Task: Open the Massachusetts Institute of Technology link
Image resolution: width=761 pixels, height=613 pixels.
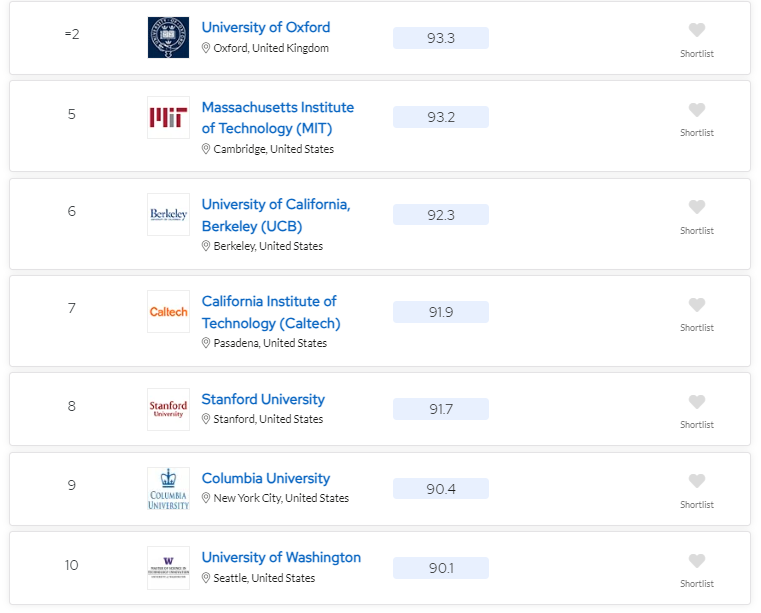Action: click(278, 117)
